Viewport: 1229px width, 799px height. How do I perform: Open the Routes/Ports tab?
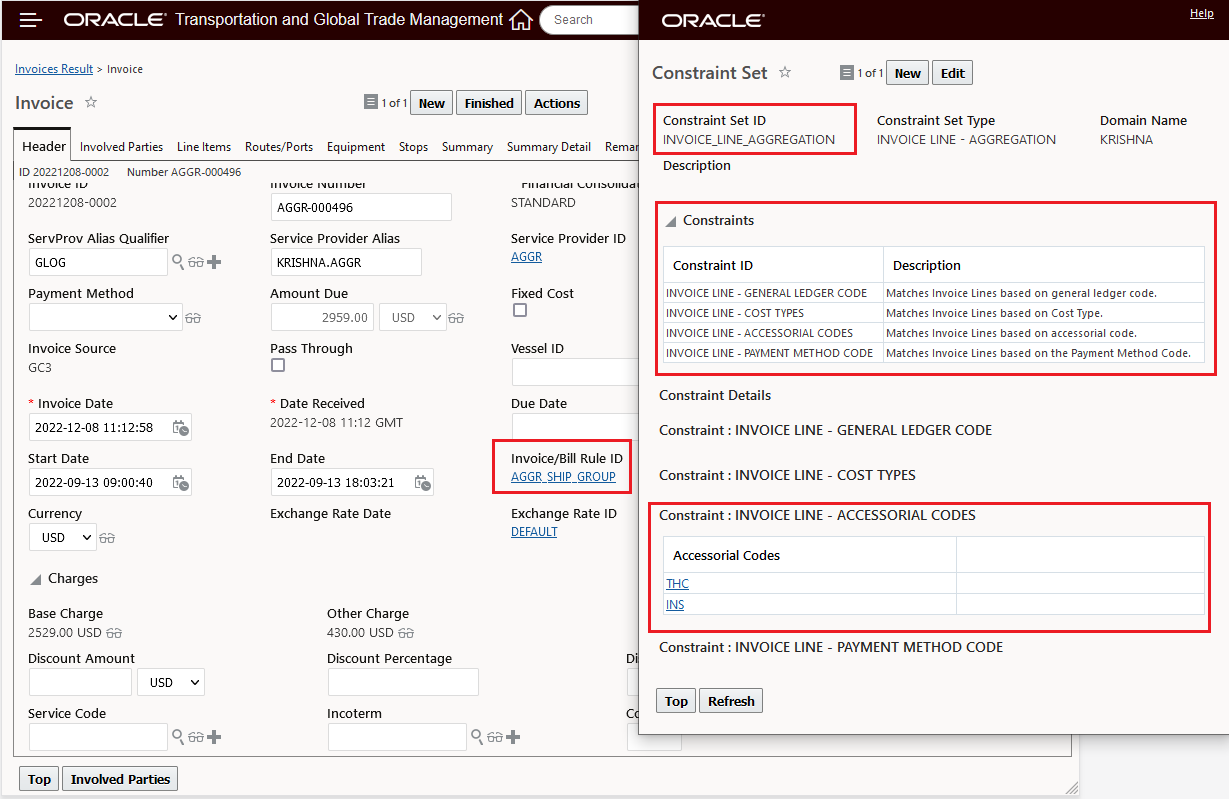pyautogui.click(x=279, y=147)
